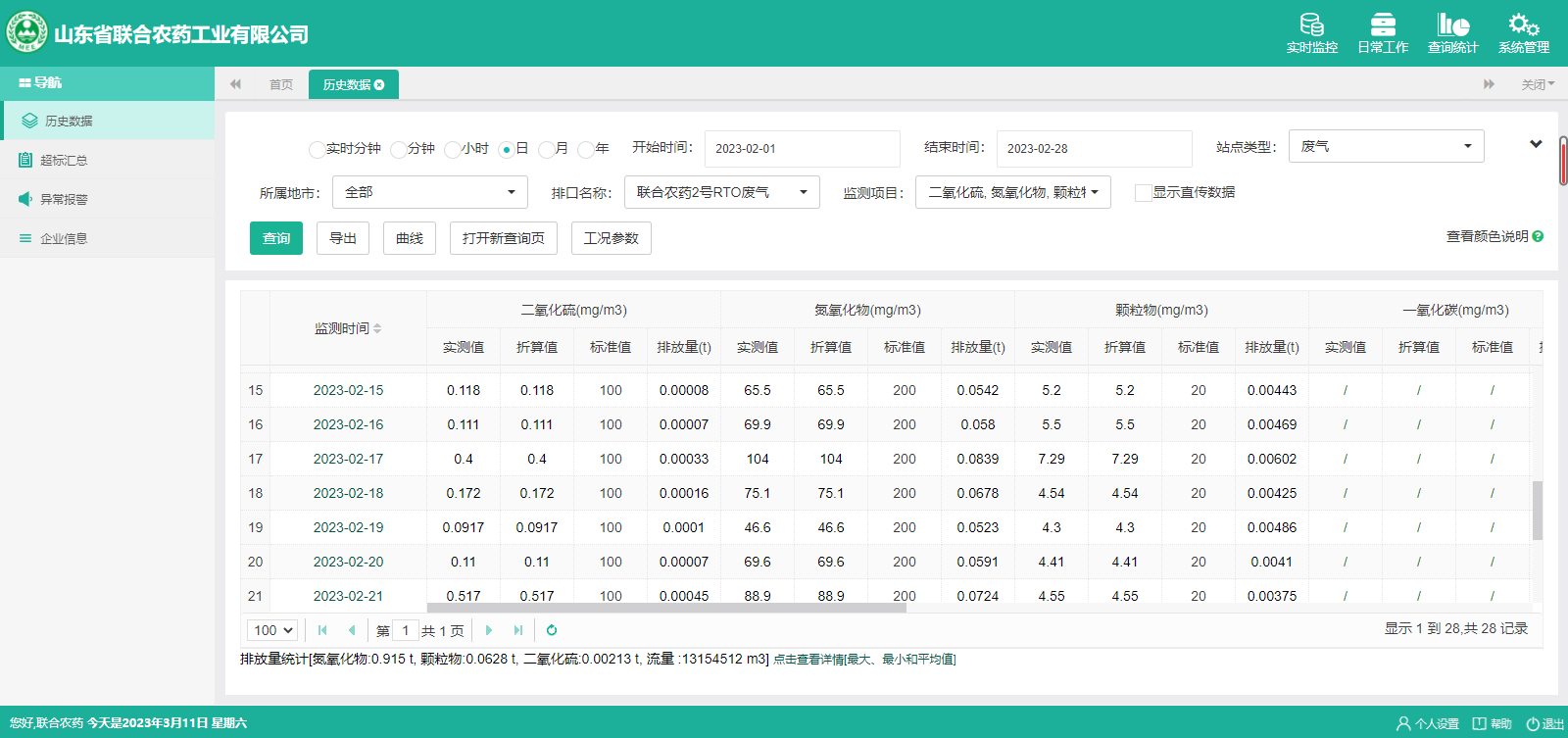Click the page vertical scrollbar at right edge

1563,162
